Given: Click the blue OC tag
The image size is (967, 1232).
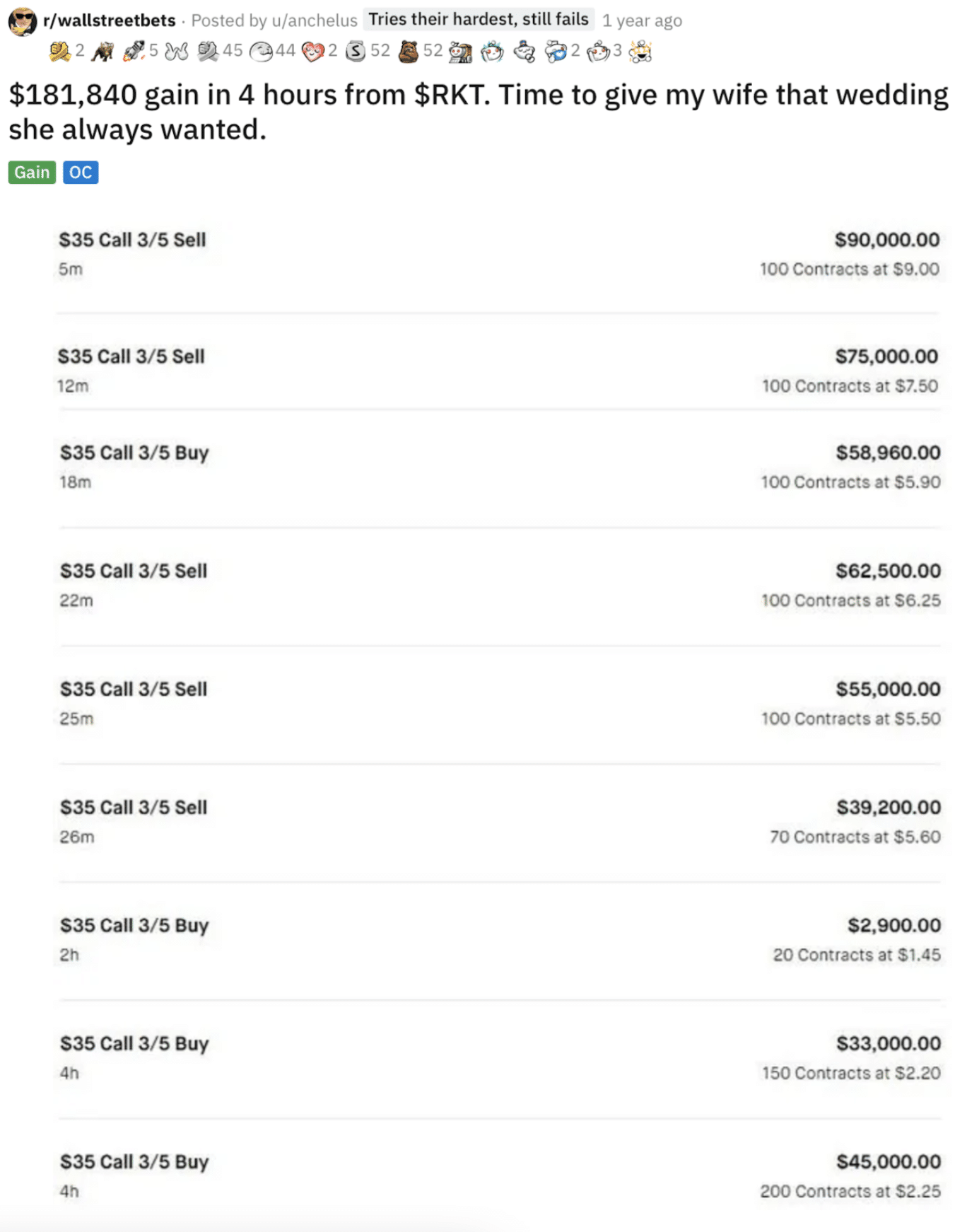Looking at the screenshot, I should point(81,173).
